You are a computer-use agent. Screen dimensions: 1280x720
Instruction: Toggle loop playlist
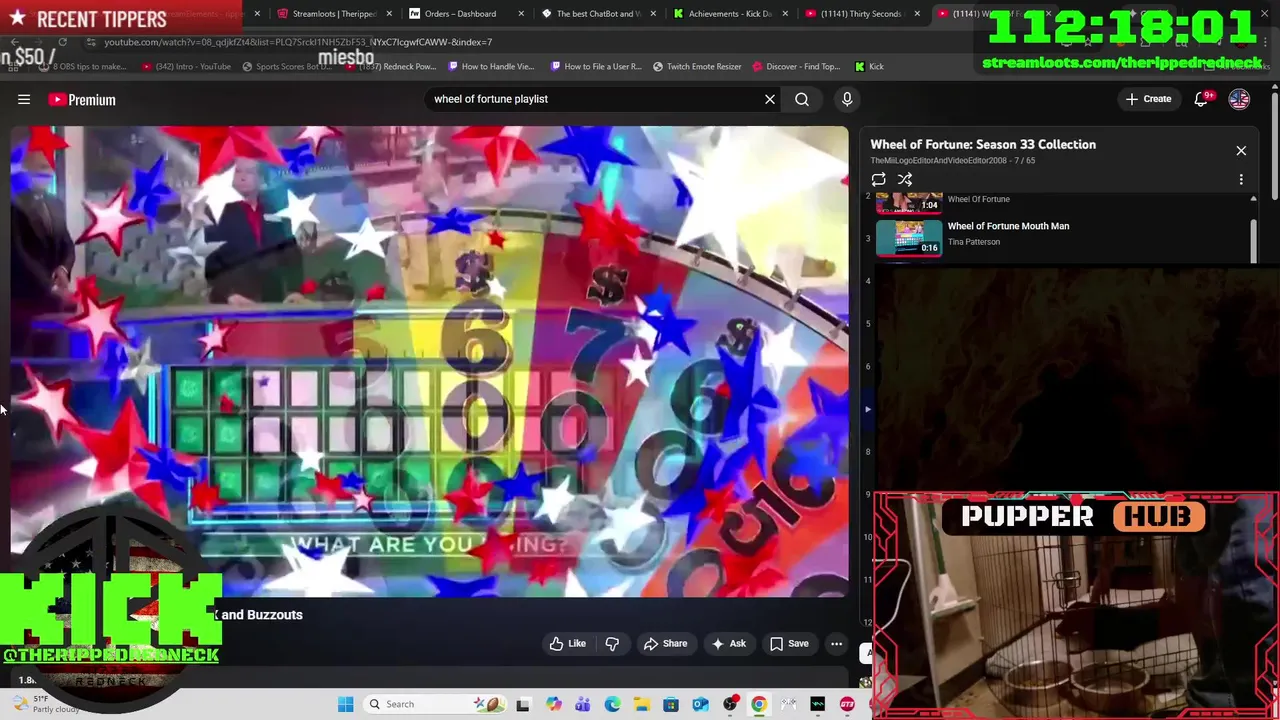click(x=878, y=180)
